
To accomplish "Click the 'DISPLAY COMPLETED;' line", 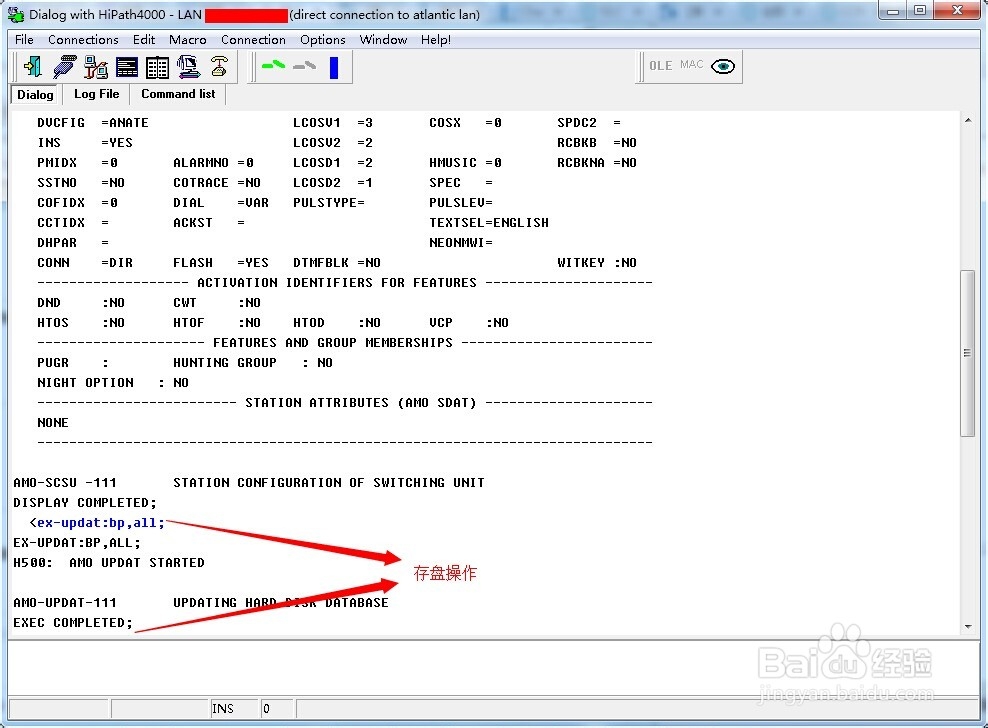I will tap(85, 502).
